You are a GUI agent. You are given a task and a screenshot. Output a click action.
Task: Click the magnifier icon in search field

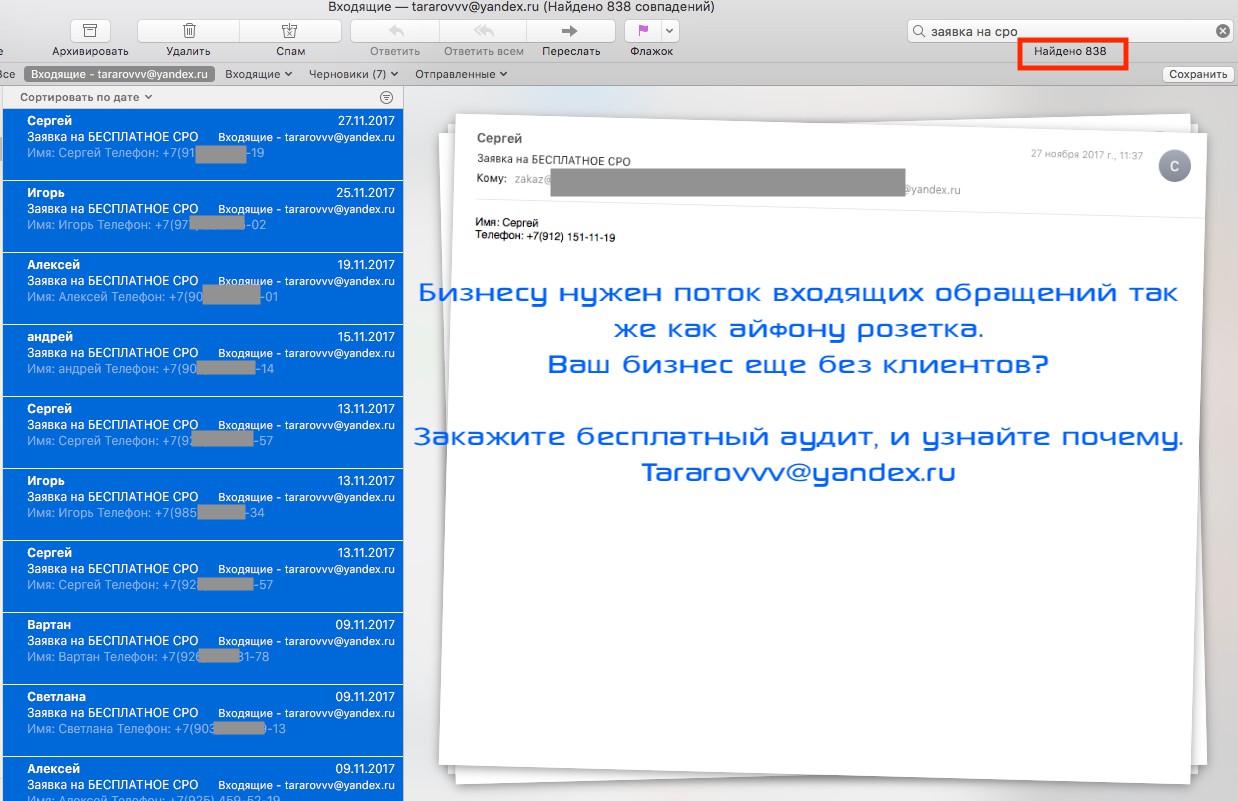click(x=918, y=31)
